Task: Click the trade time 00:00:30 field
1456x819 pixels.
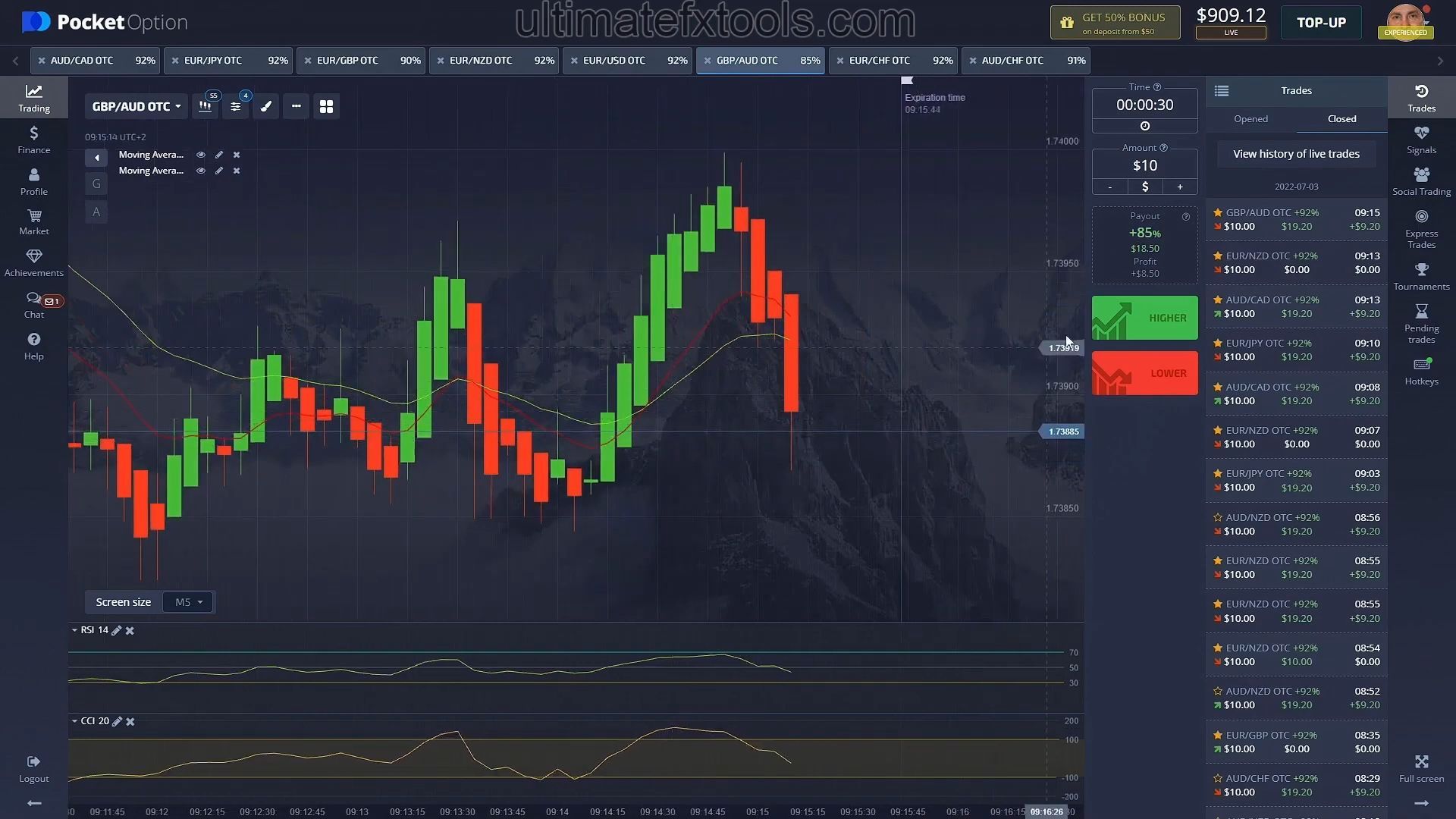Action: coord(1145,105)
